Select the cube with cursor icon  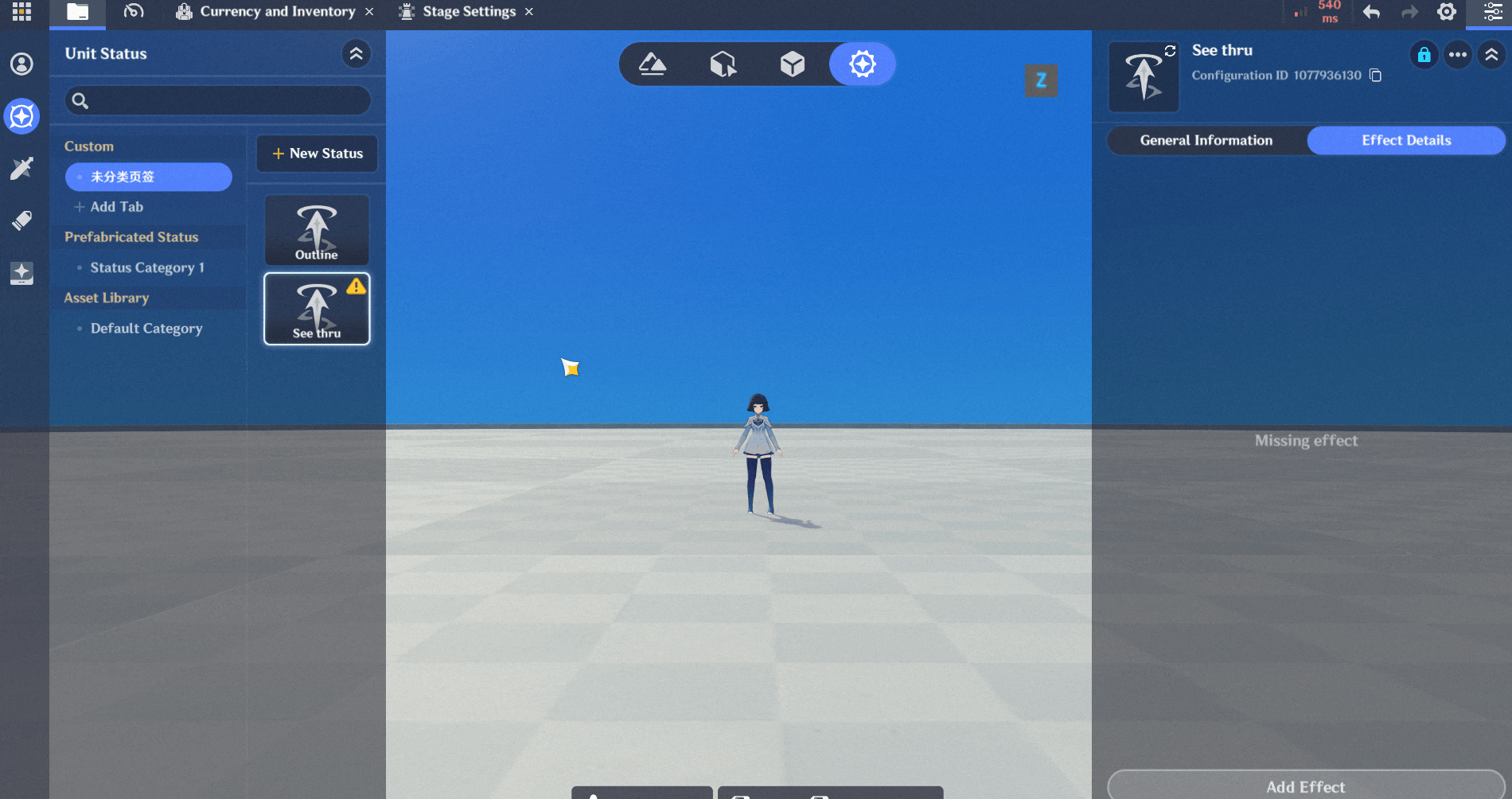click(x=723, y=64)
